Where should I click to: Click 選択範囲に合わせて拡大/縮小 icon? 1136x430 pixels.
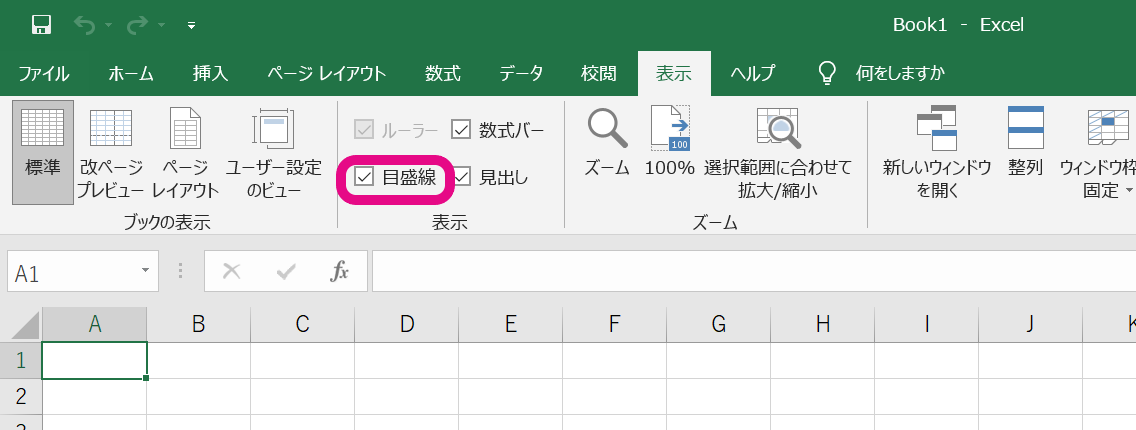pyautogui.click(x=778, y=150)
